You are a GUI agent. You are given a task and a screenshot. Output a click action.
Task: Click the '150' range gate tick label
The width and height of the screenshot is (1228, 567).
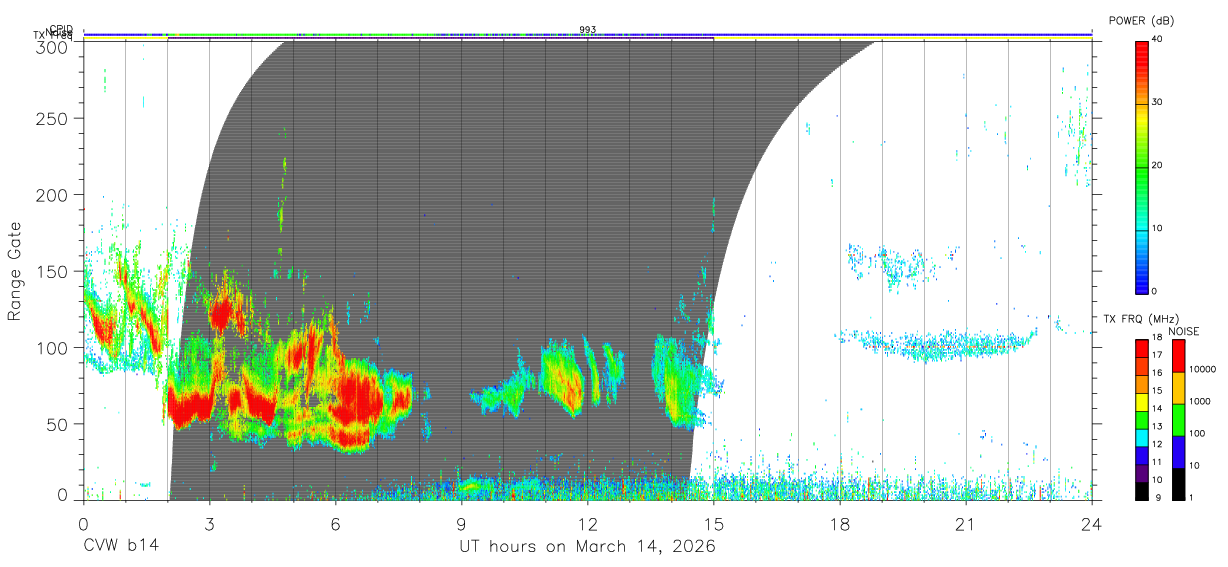tap(53, 271)
